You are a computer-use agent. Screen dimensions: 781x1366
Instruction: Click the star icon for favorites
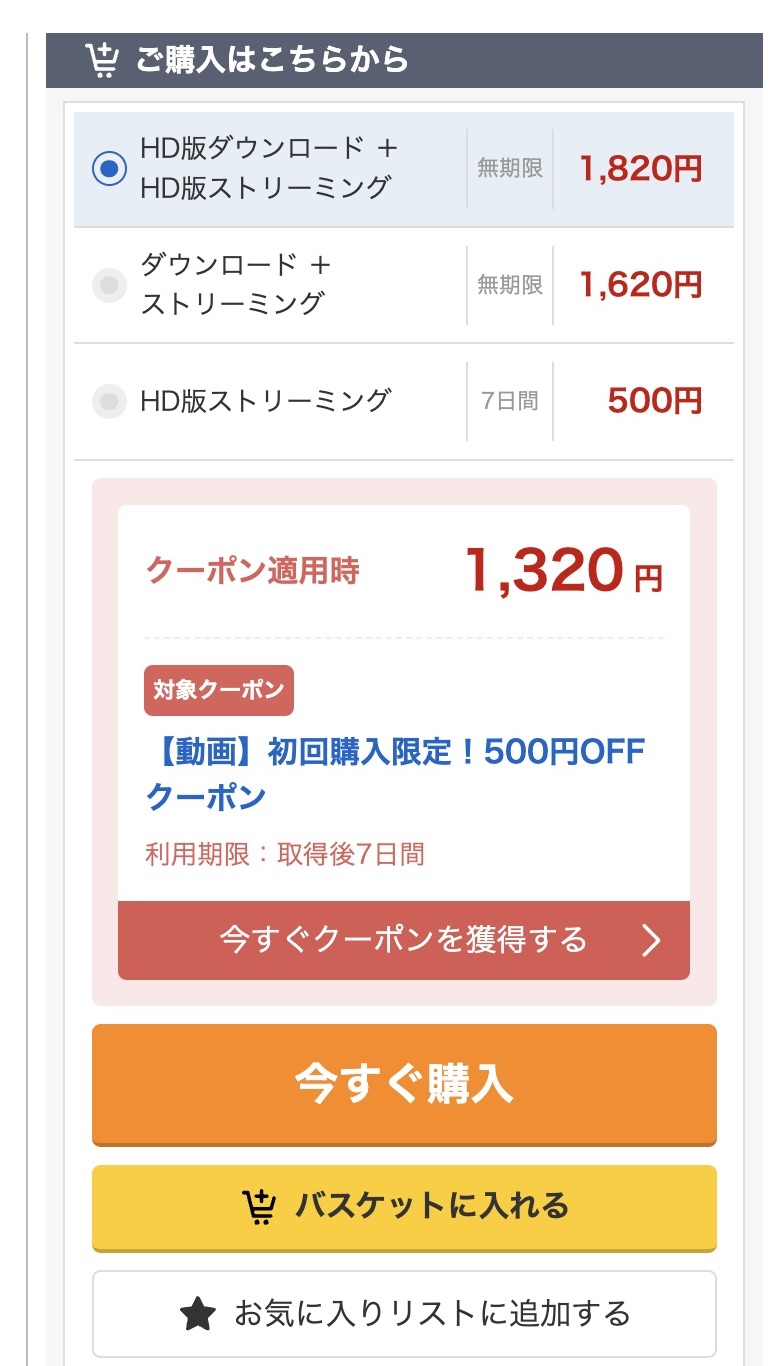click(198, 1313)
